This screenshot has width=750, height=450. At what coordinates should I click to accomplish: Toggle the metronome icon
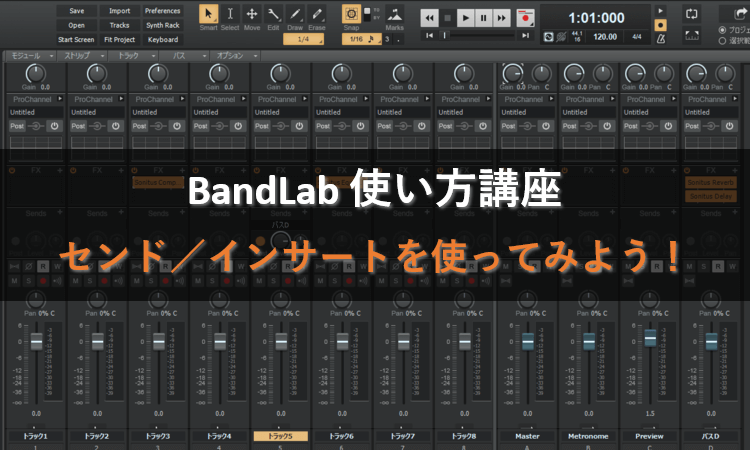[661, 38]
